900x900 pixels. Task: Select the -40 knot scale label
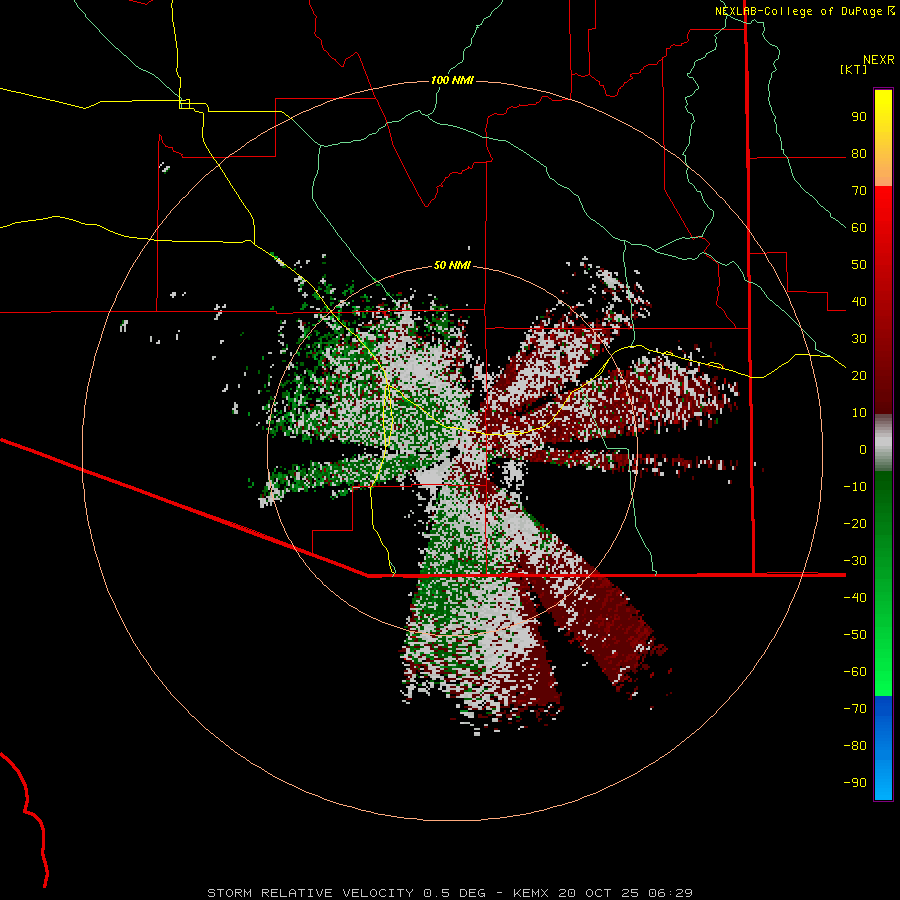pos(855,598)
